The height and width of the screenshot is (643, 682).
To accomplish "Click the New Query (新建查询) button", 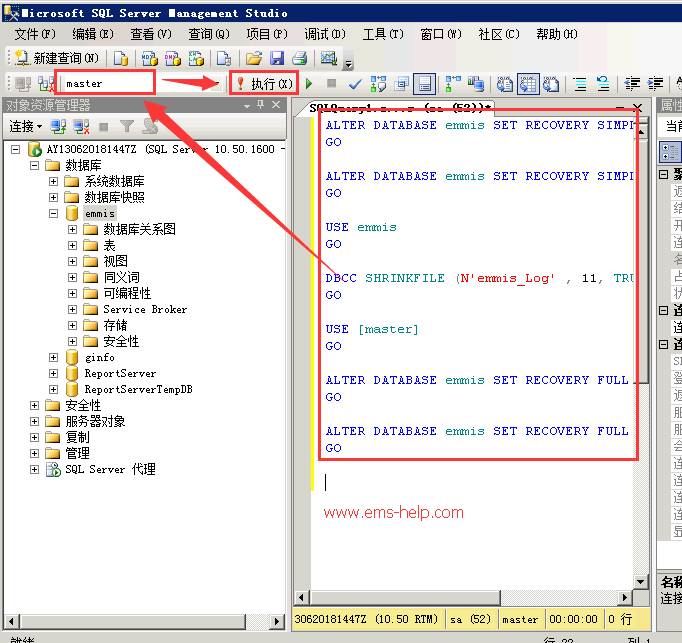I will coord(57,58).
